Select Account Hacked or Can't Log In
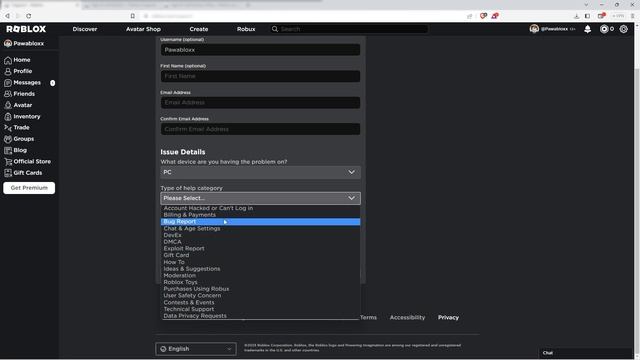The width and height of the screenshot is (640, 360). click(x=260, y=208)
